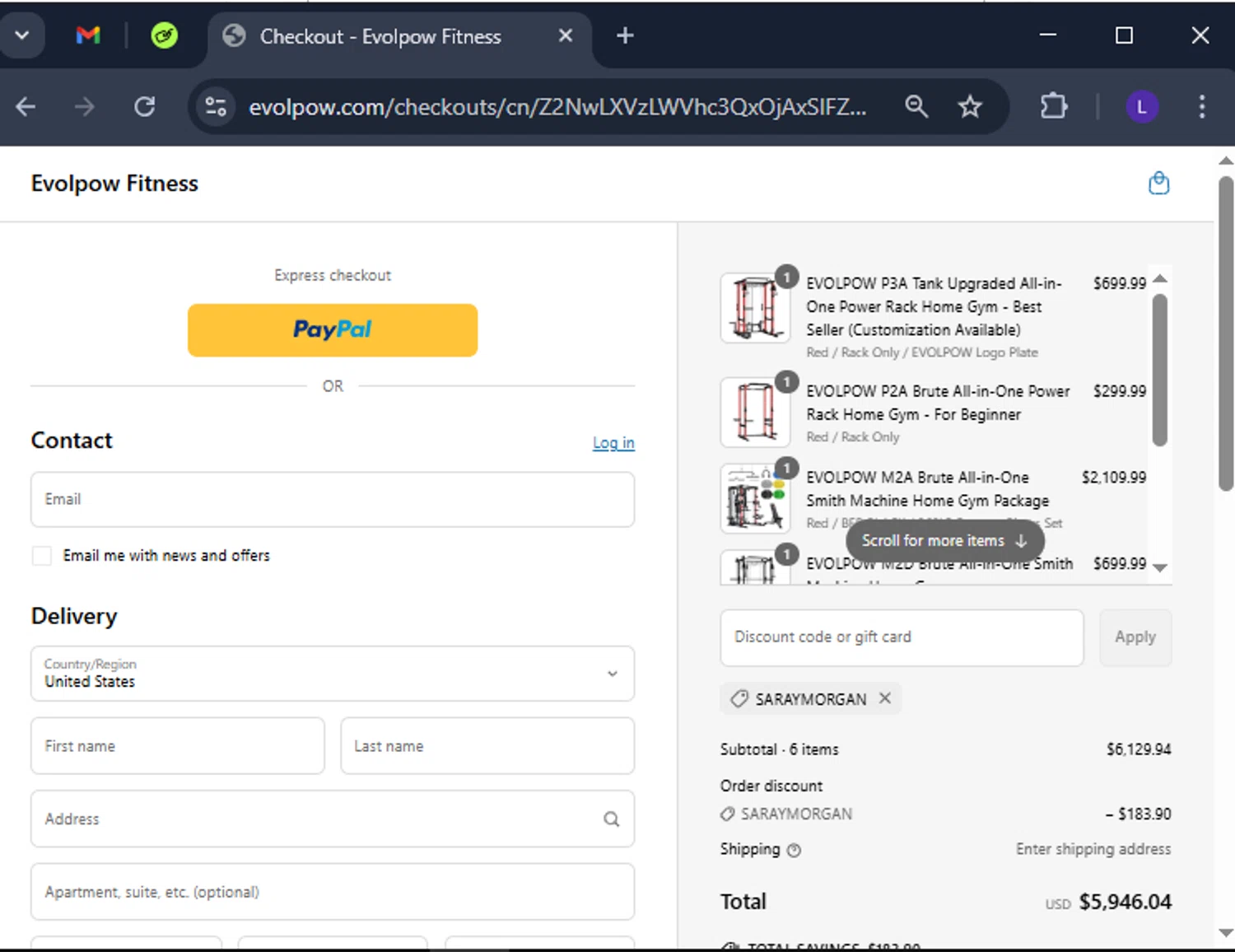This screenshot has width=1235, height=952.
Task: Expand the Country/Region dropdown
Action: click(x=333, y=674)
